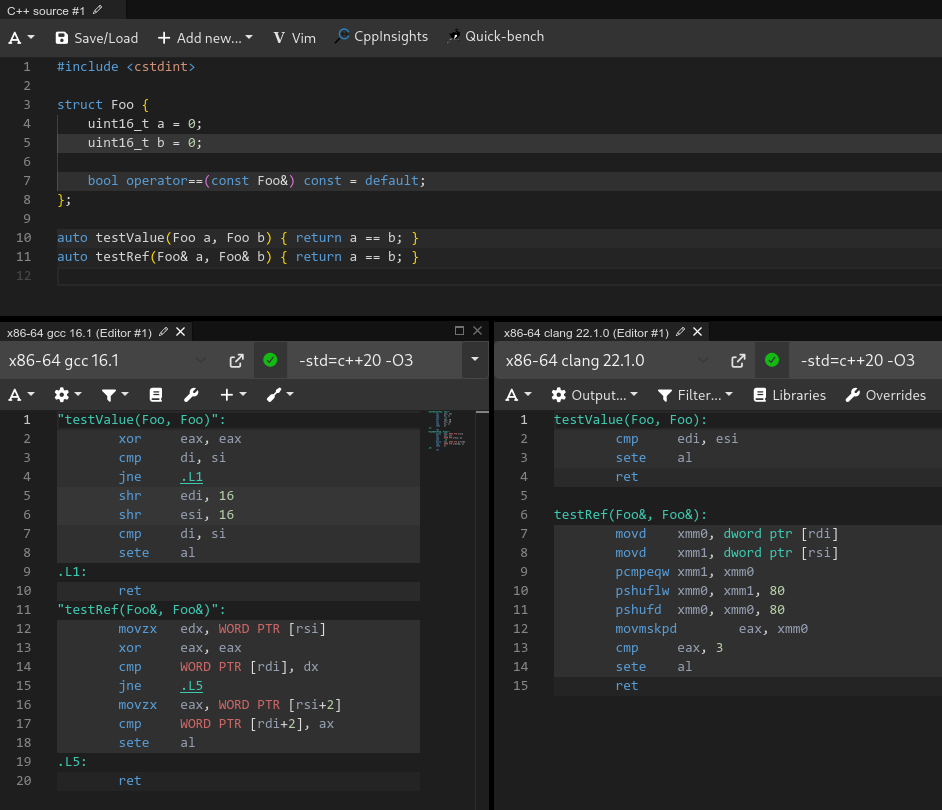The height and width of the screenshot is (810, 942).
Task: Maximize the gcc compiler pane
Action: click(x=460, y=330)
